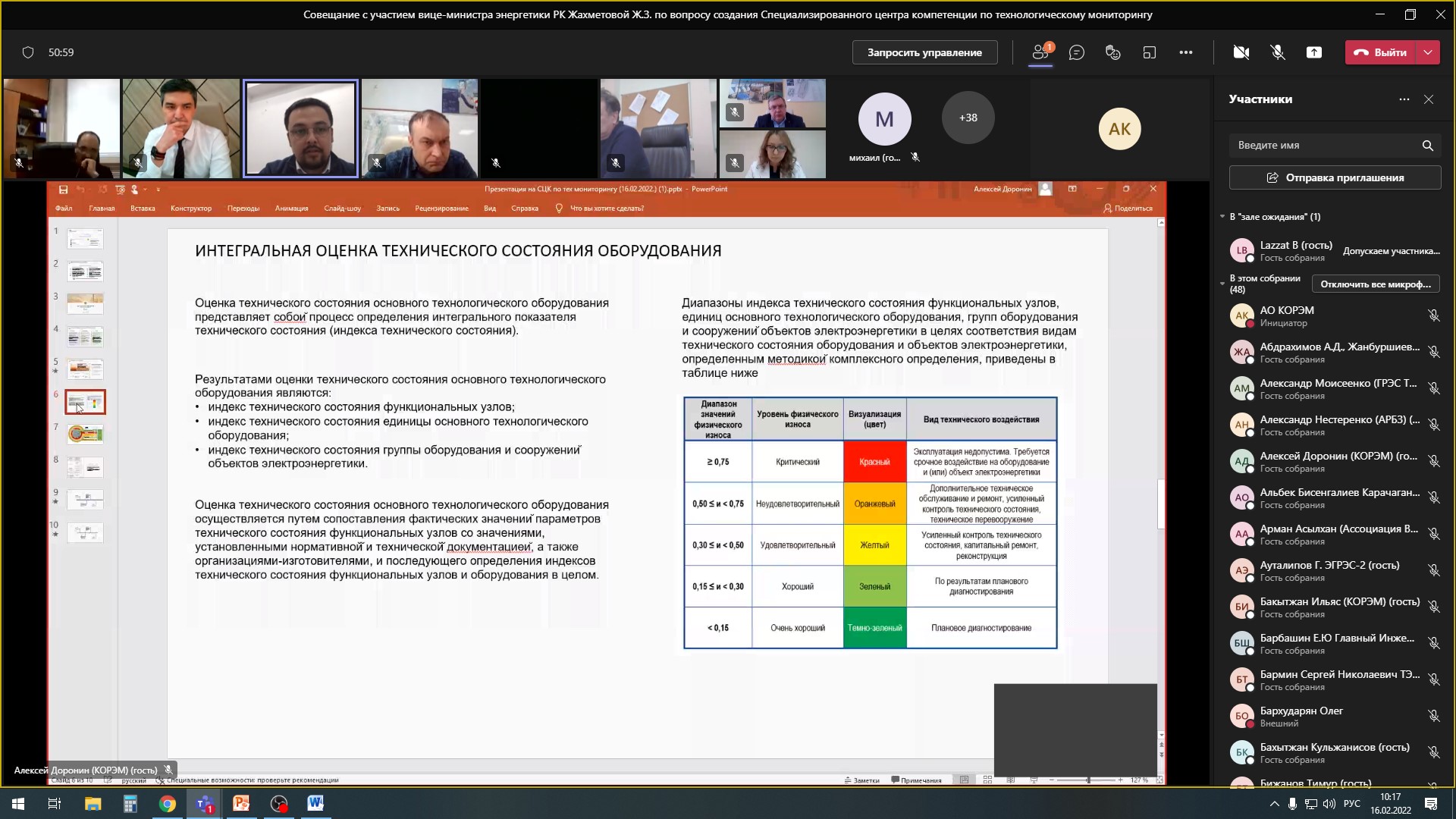Open PowerPoint from the taskbar
The width and height of the screenshot is (1456, 819).
point(241,804)
